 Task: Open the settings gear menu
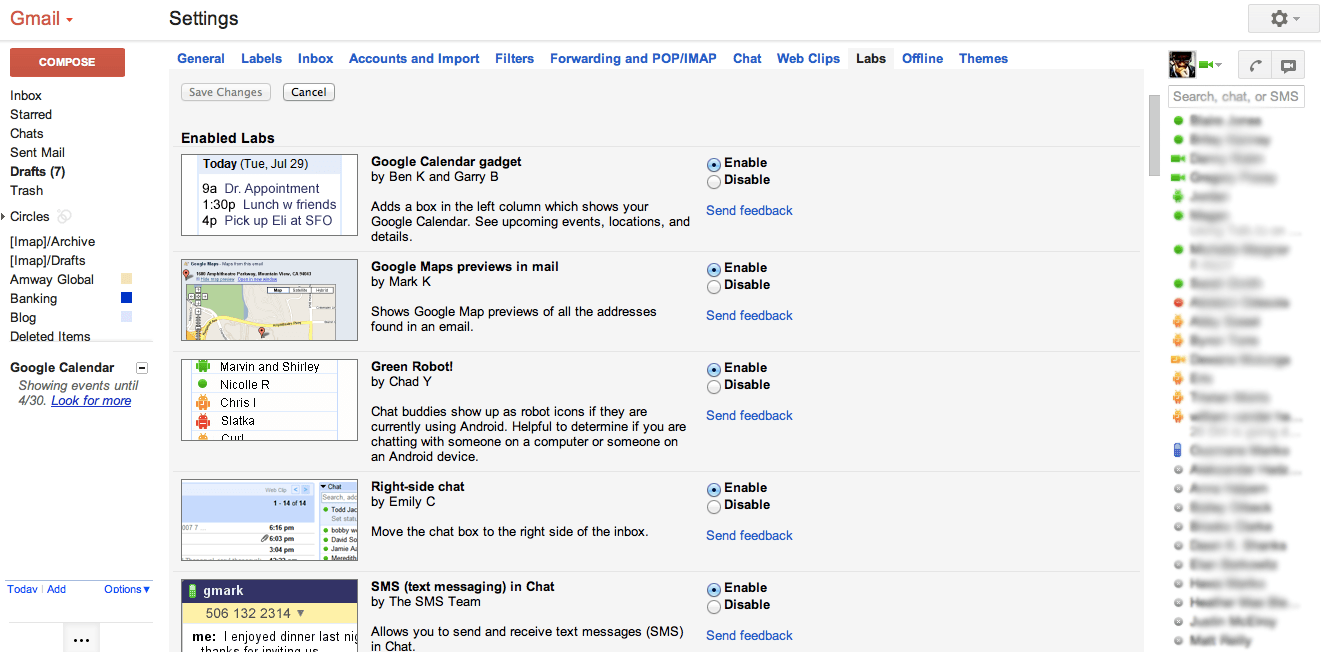pos(1283,19)
